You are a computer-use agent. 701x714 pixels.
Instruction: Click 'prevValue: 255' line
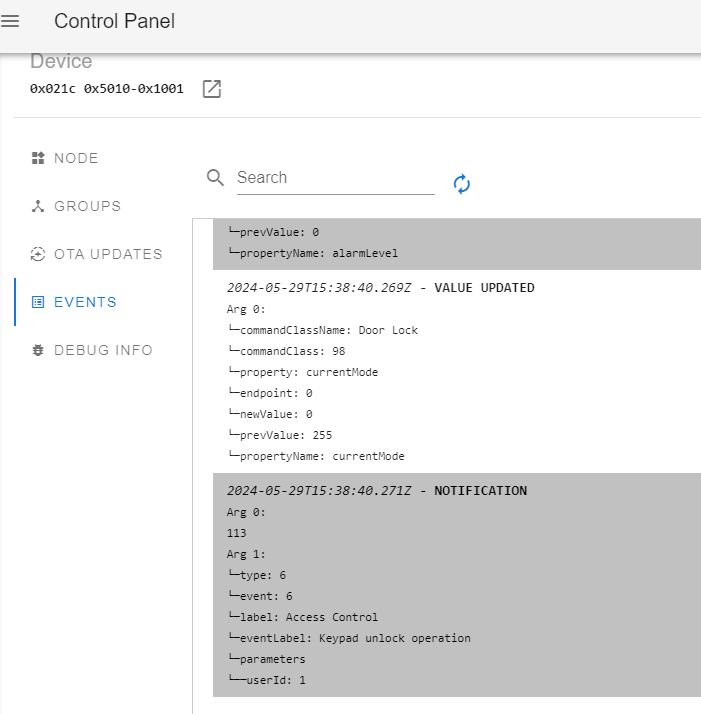(280, 435)
